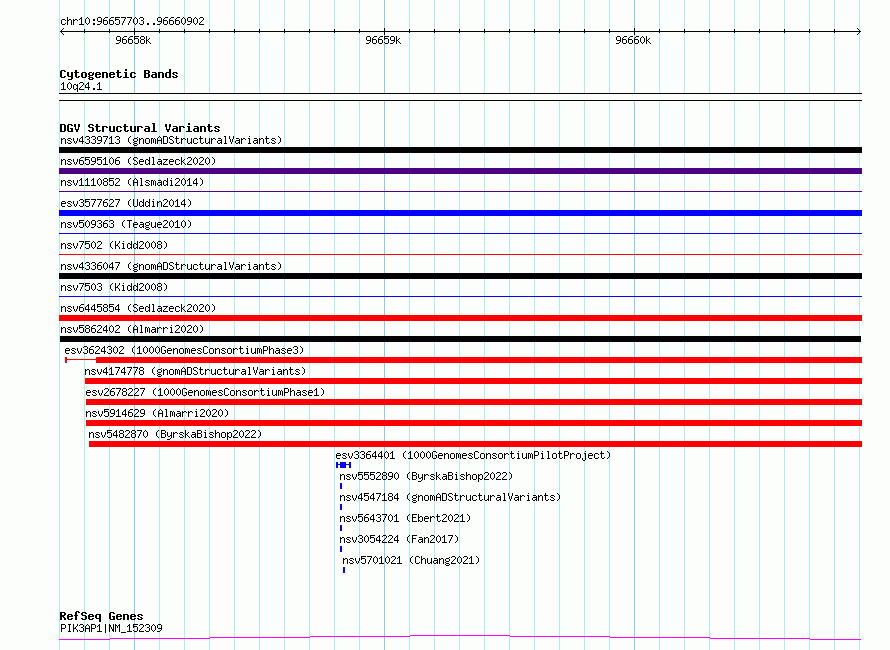Click the blue tick under nsv4547184
This screenshot has height=650, width=890.
pos(341,507)
